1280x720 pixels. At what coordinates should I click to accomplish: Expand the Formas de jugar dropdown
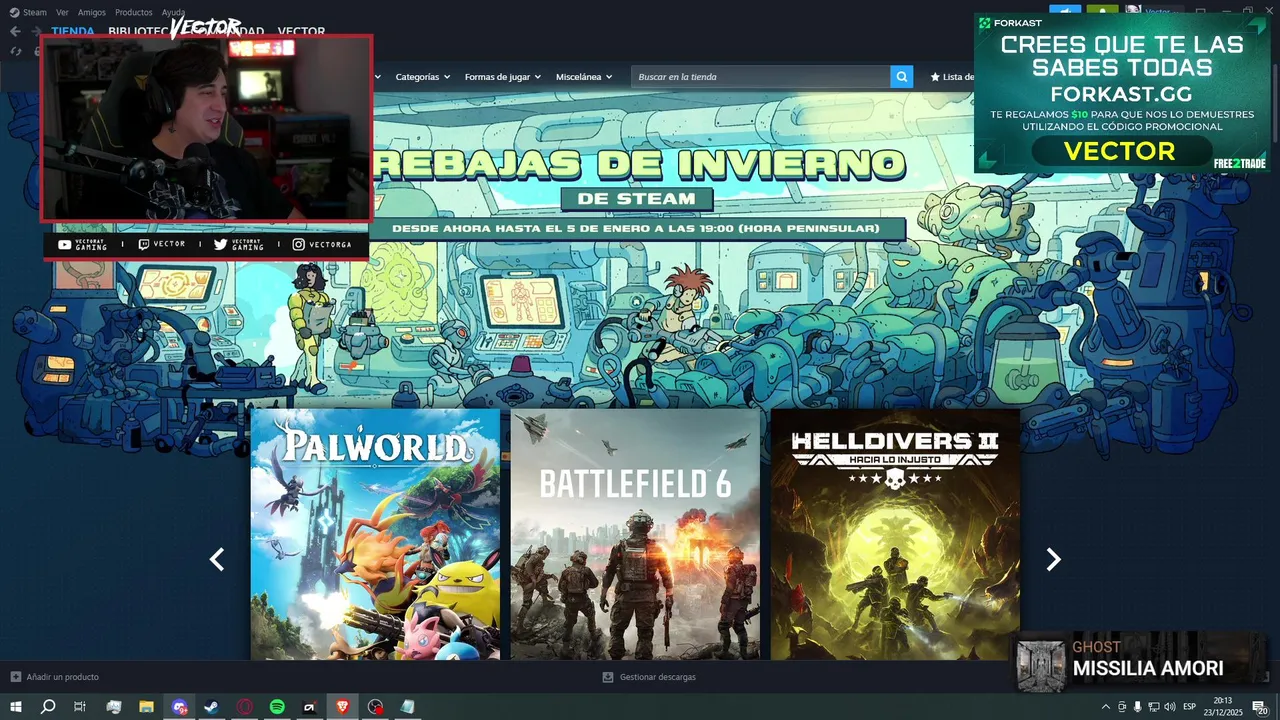[503, 77]
